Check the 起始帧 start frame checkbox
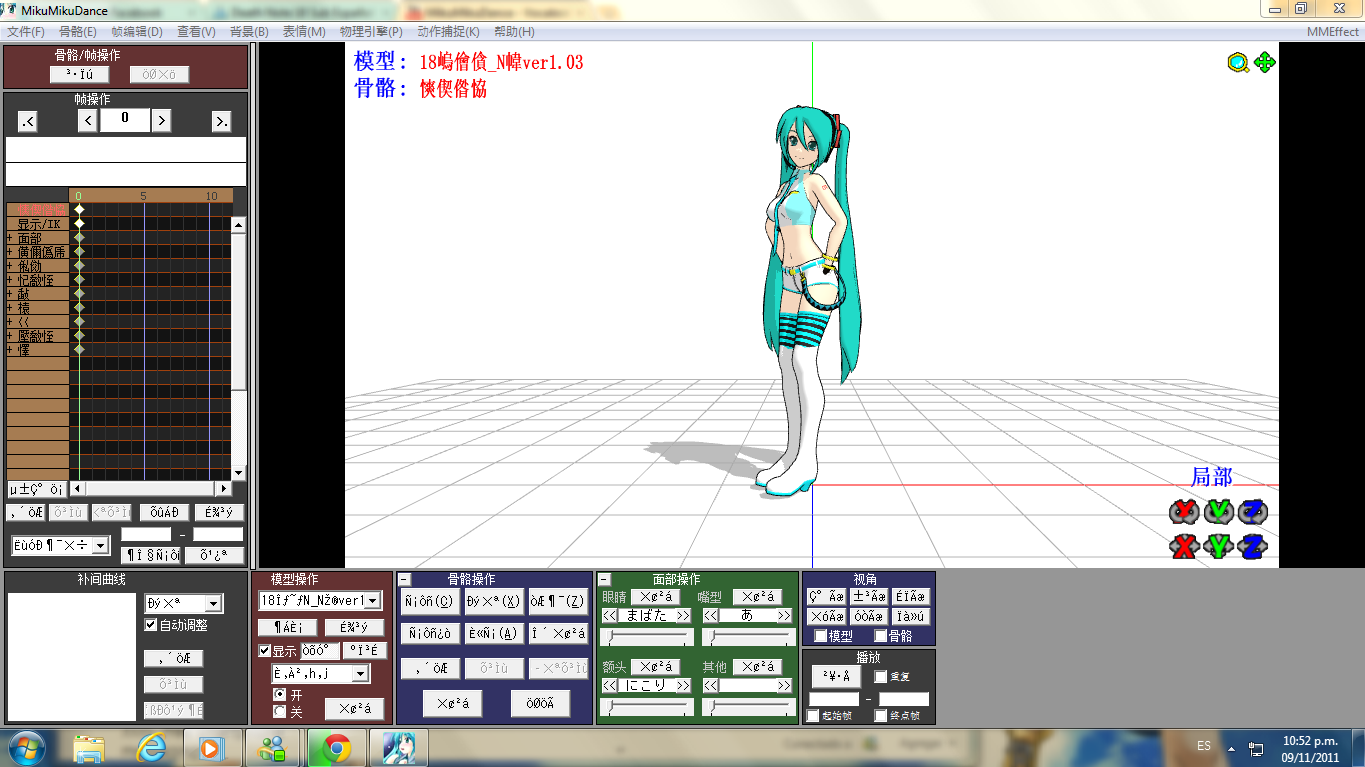The width and height of the screenshot is (1365, 767). 813,716
